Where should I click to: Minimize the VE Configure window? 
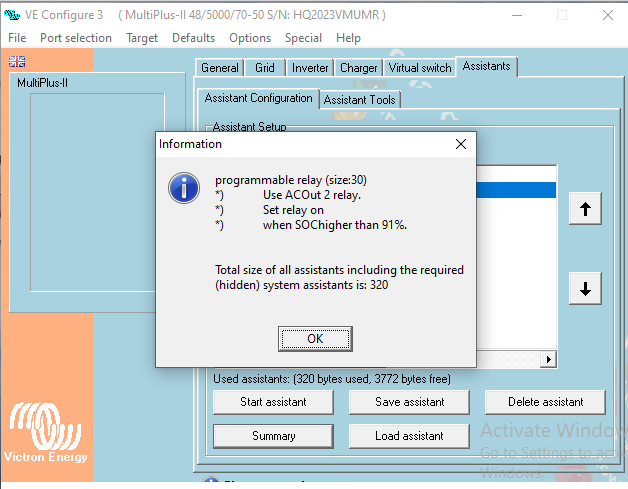coord(517,15)
